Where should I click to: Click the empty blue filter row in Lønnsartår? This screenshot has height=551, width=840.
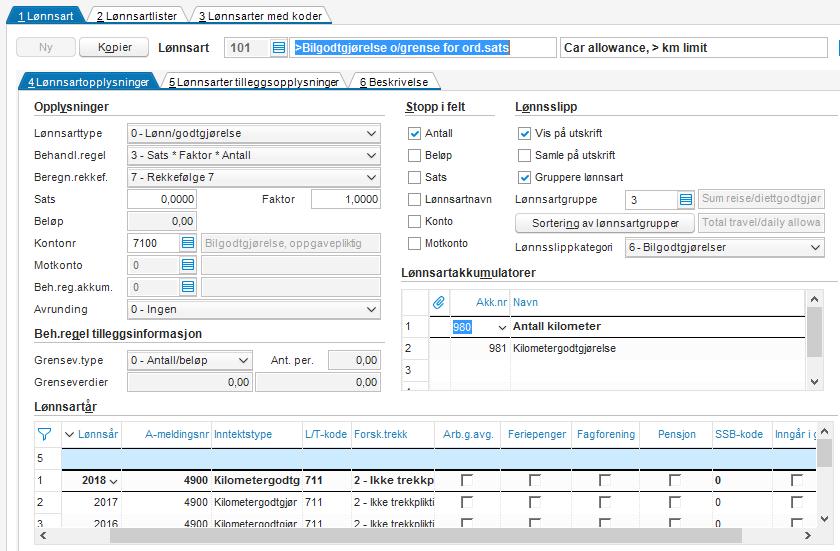439,459
